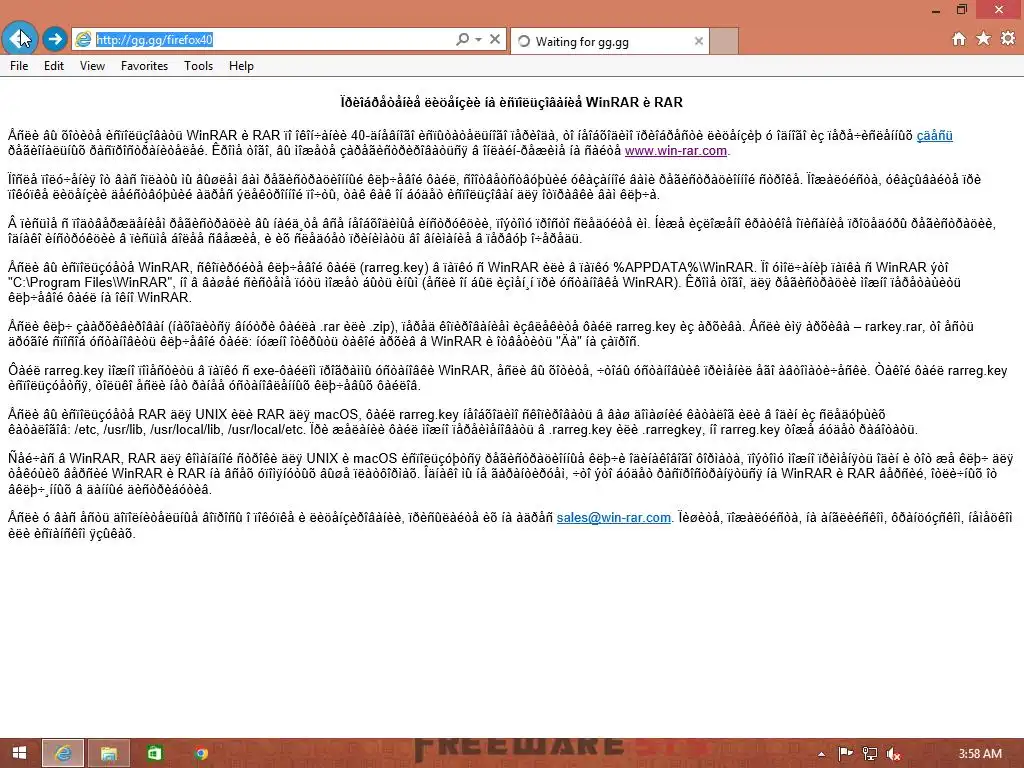Image resolution: width=1024 pixels, height=768 pixels.
Task: Open the address bar autocomplete dropdown arrow
Action: click(x=478, y=39)
